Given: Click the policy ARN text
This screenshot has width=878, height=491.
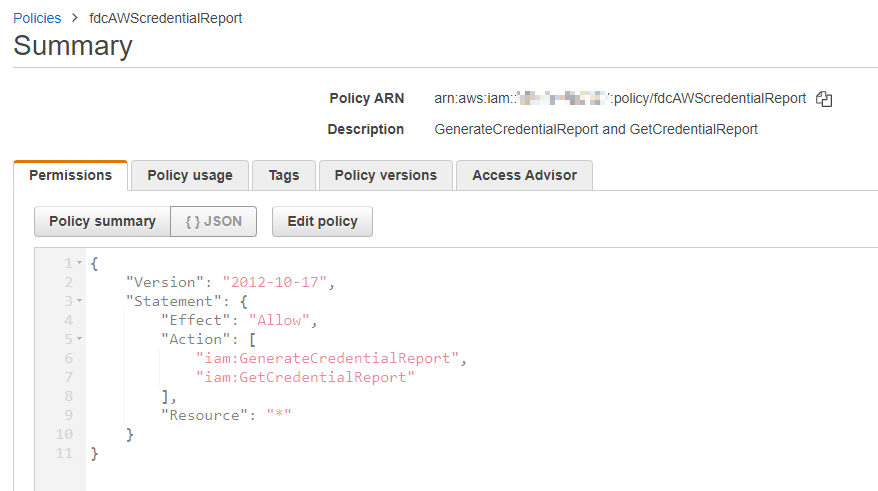Looking at the screenshot, I should [x=620, y=99].
